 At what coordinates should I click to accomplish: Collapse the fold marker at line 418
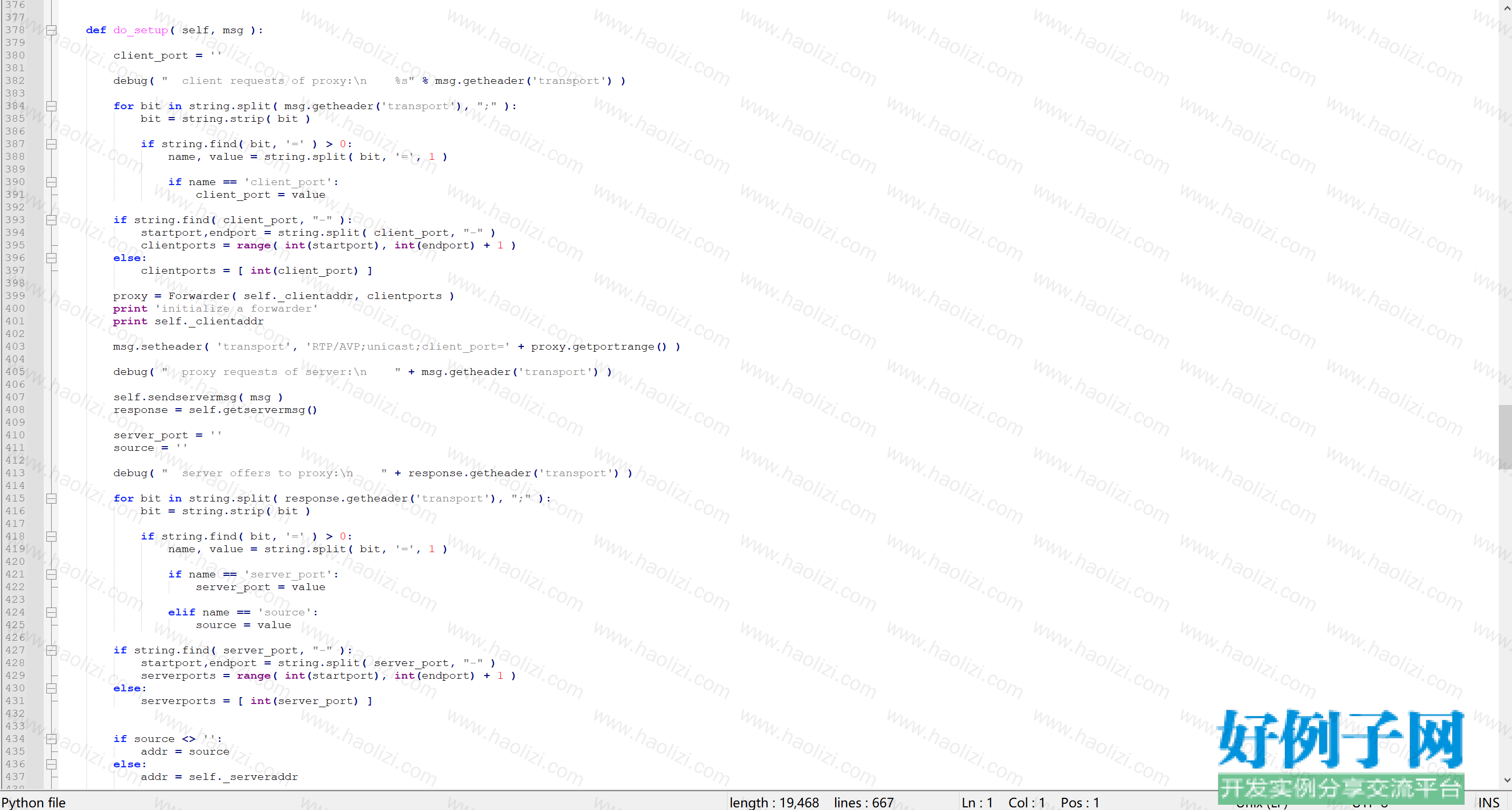pyautogui.click(x=52, y=536)
